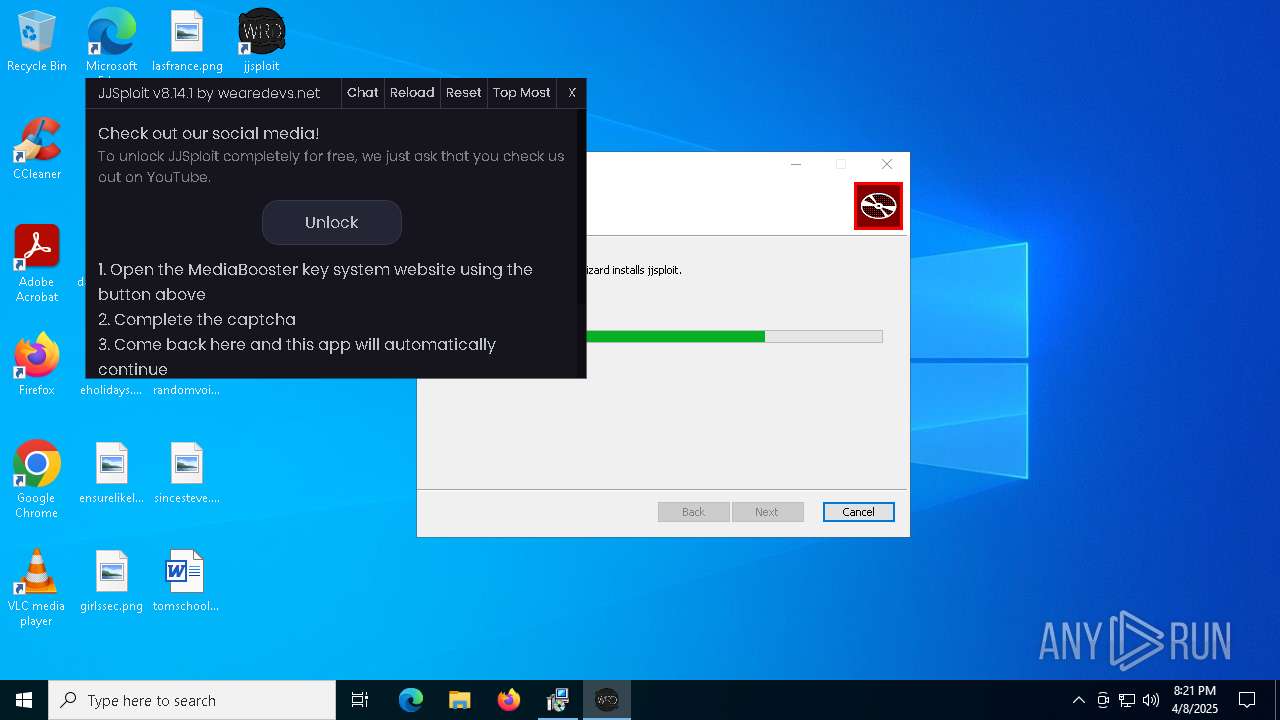Select the eholidays... desktop file label
Viewport: 1280px width, 720px height.
[111, 390]
